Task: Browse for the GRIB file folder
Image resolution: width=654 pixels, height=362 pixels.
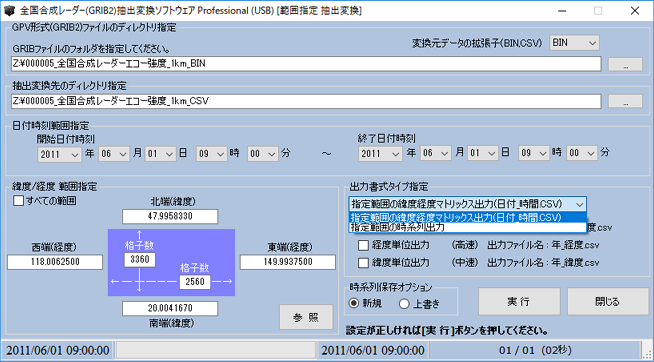Action: 625,65
